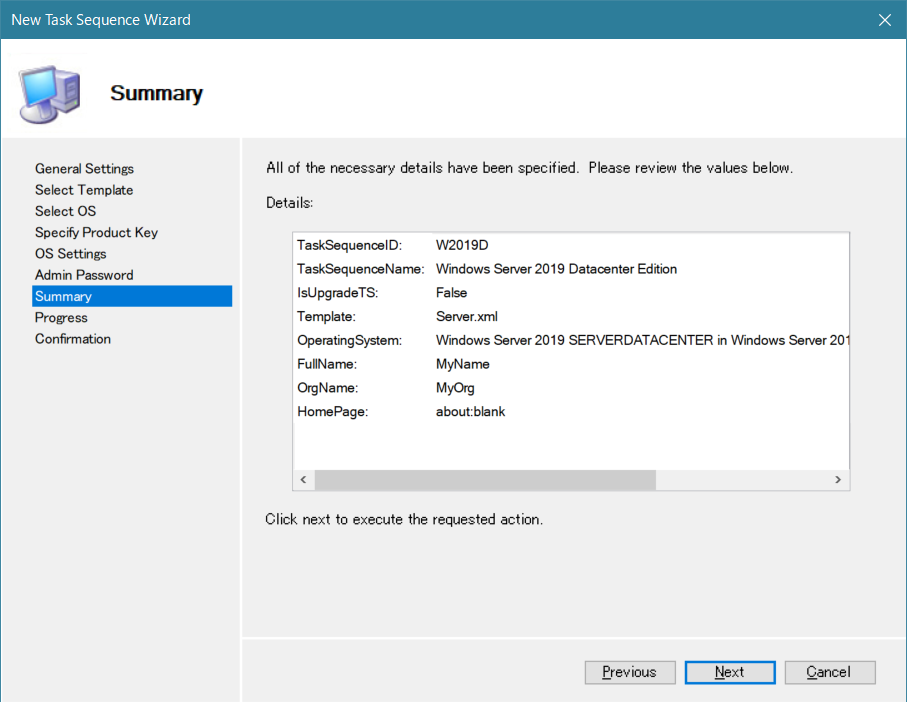Click the FullName value MyName
This screenshot has height=702, width=907.
tap(463, 364)
